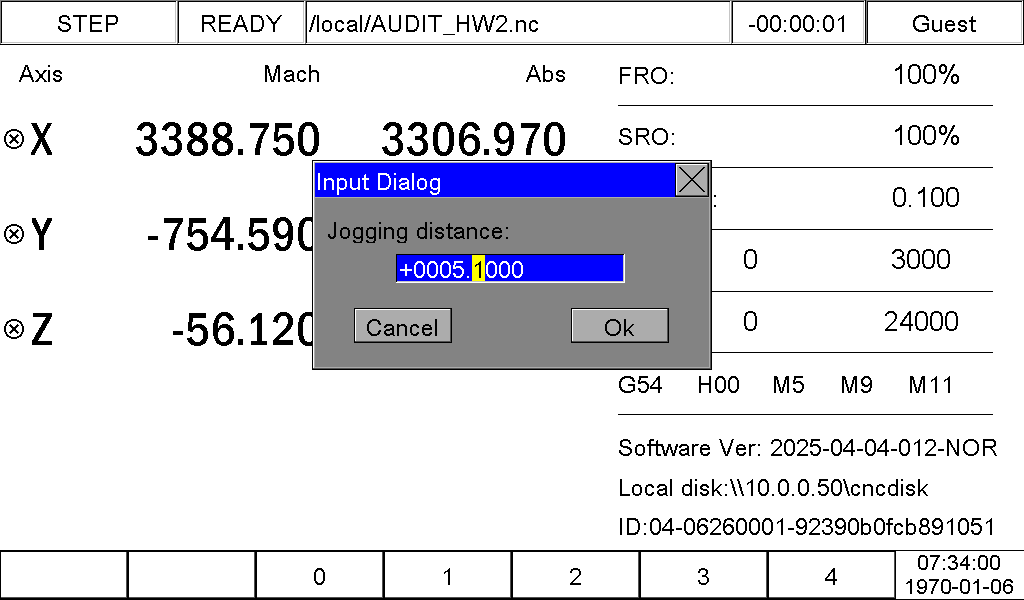Click the Y axis home status icon
Screen dimensions: 1024x600
(14, 234)
